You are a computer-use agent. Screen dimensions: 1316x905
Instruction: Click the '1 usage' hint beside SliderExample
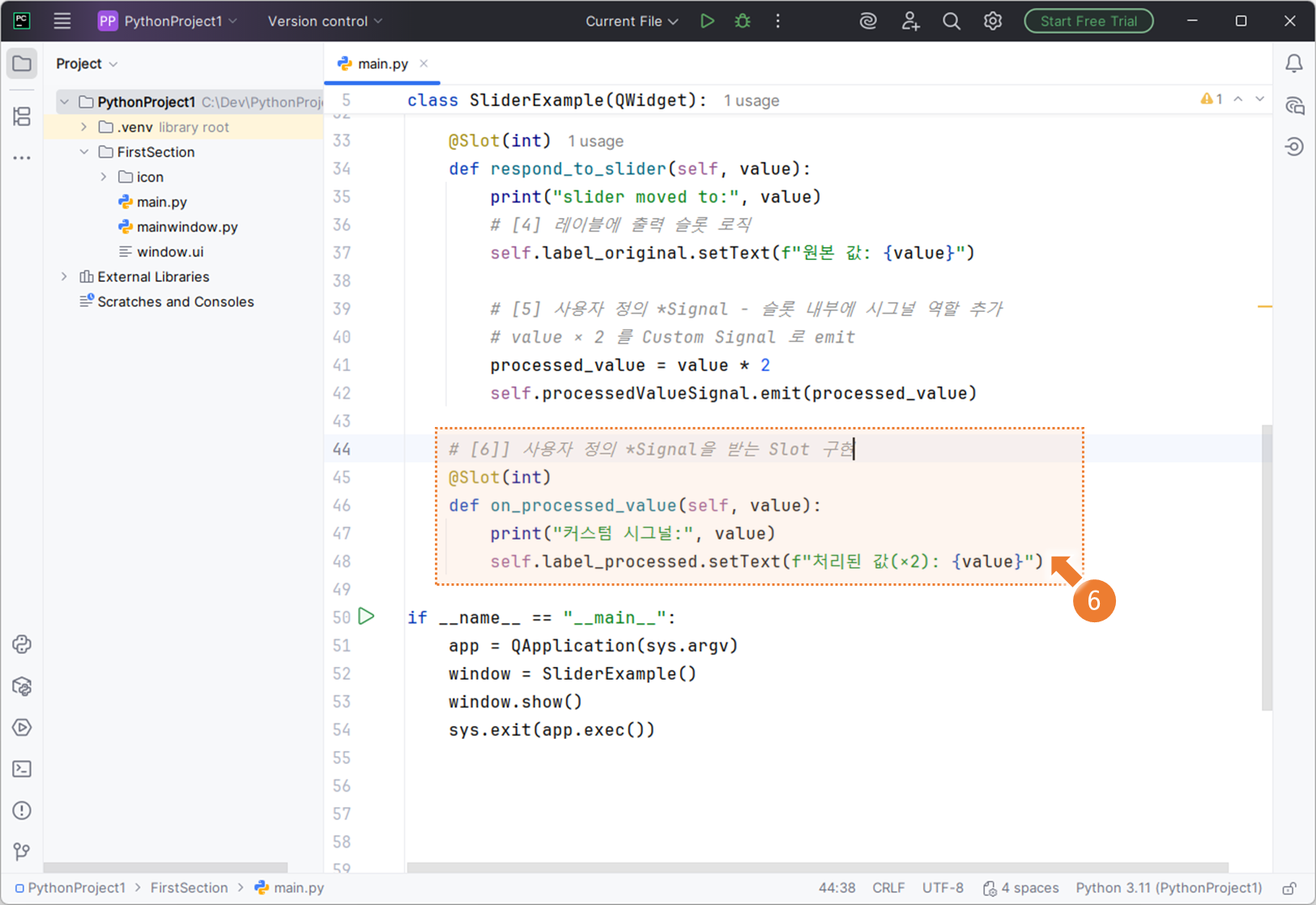[751, 100]
